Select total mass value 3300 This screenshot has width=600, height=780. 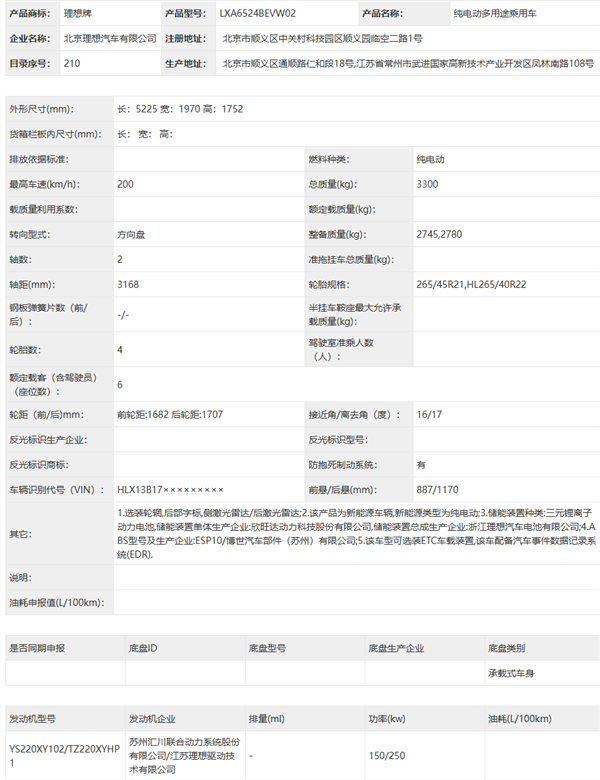(x=427, y=184)
